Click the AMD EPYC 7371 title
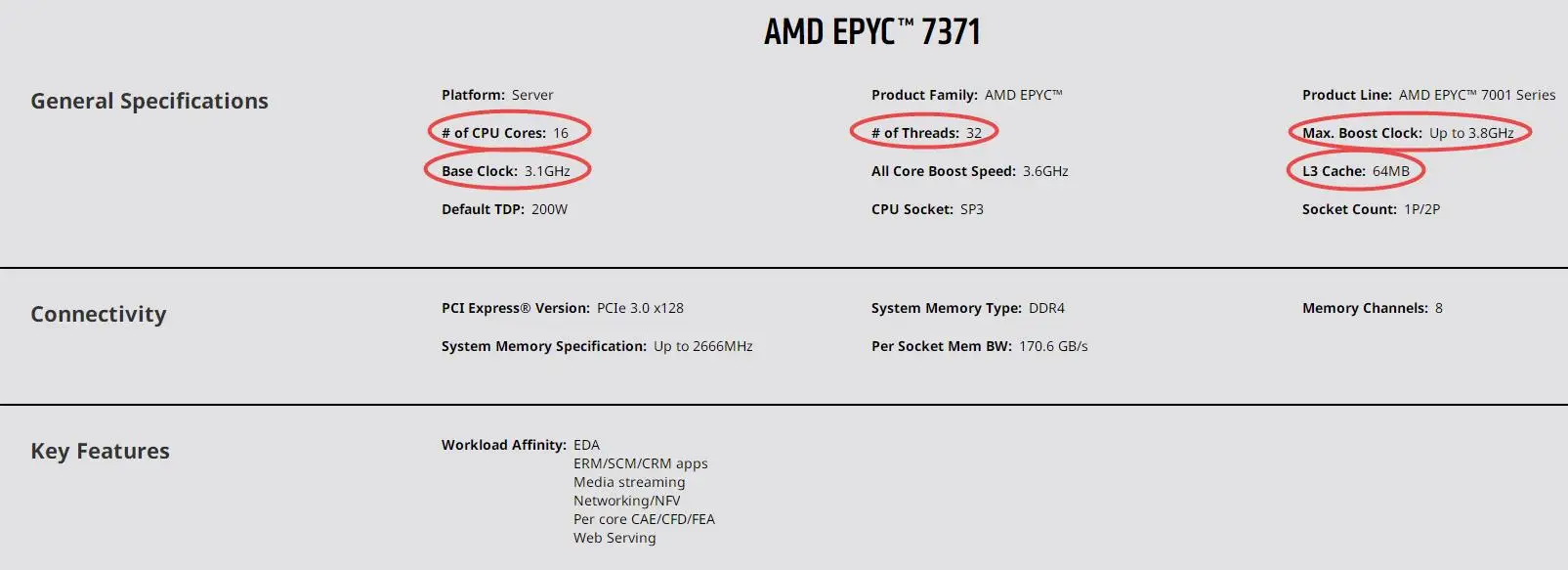The height and width of the screenshot is (570, 1568). coord(871,32)
